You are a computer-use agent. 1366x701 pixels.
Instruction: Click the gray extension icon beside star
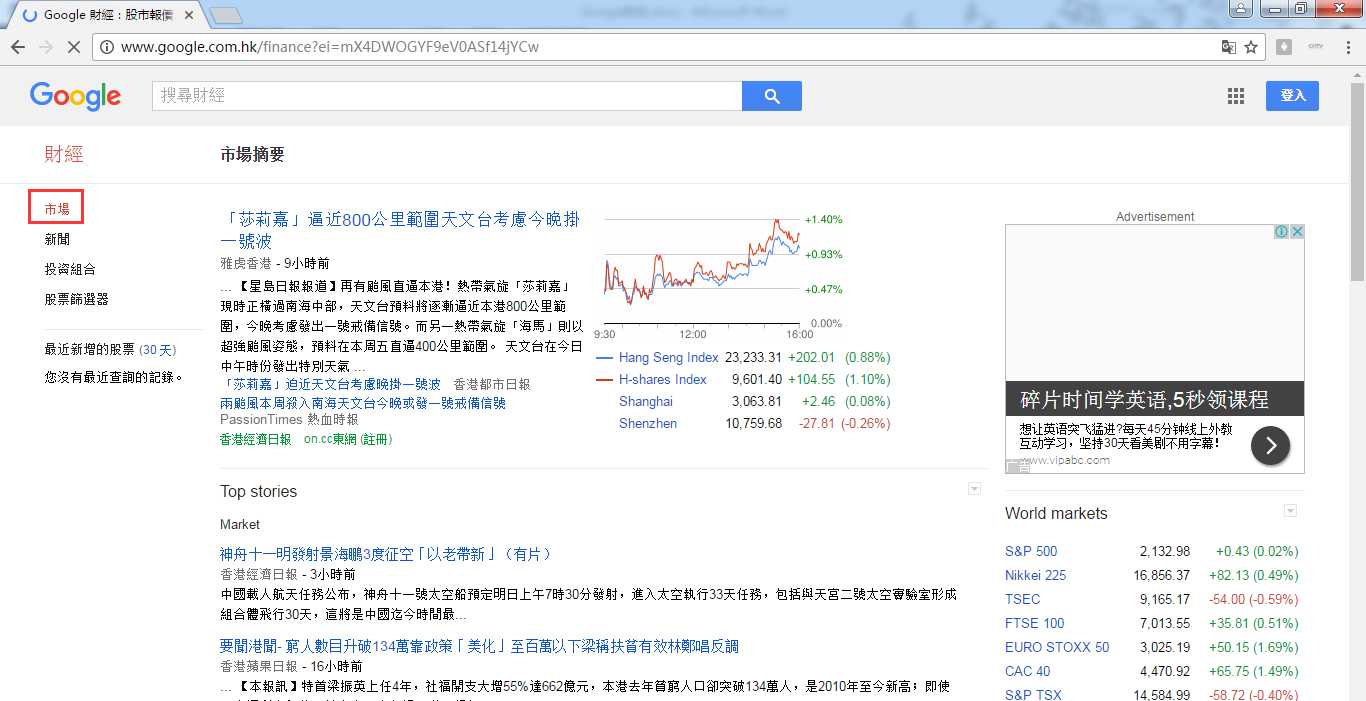coord(1284,47)
